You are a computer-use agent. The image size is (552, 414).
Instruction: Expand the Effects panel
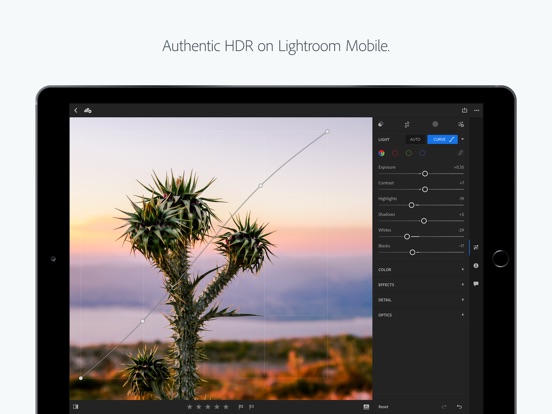[421, 284]
